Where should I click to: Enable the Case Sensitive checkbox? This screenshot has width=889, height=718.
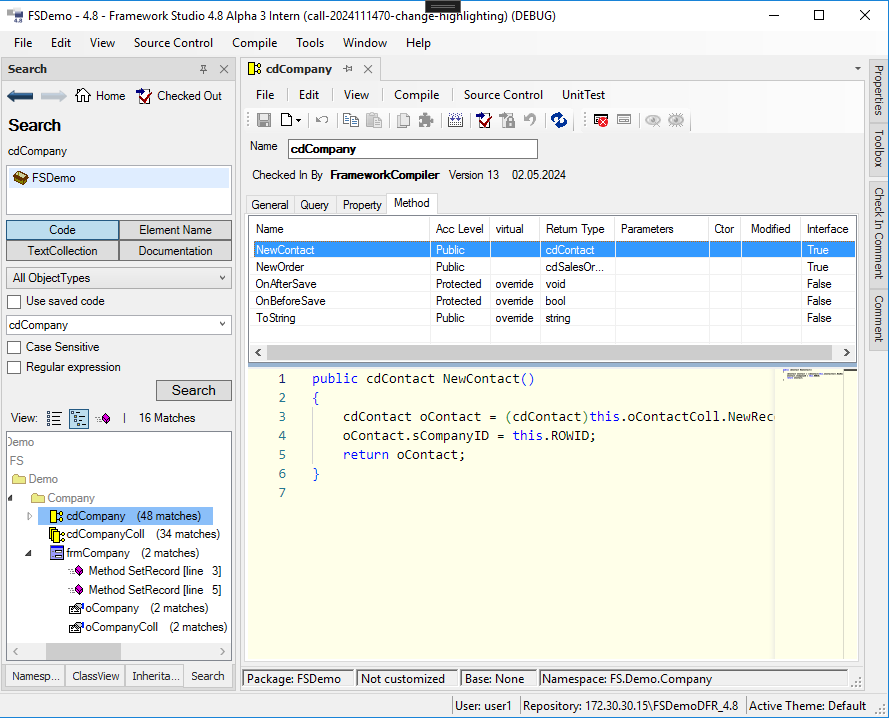pyautogui.click(x=14, y=347)
